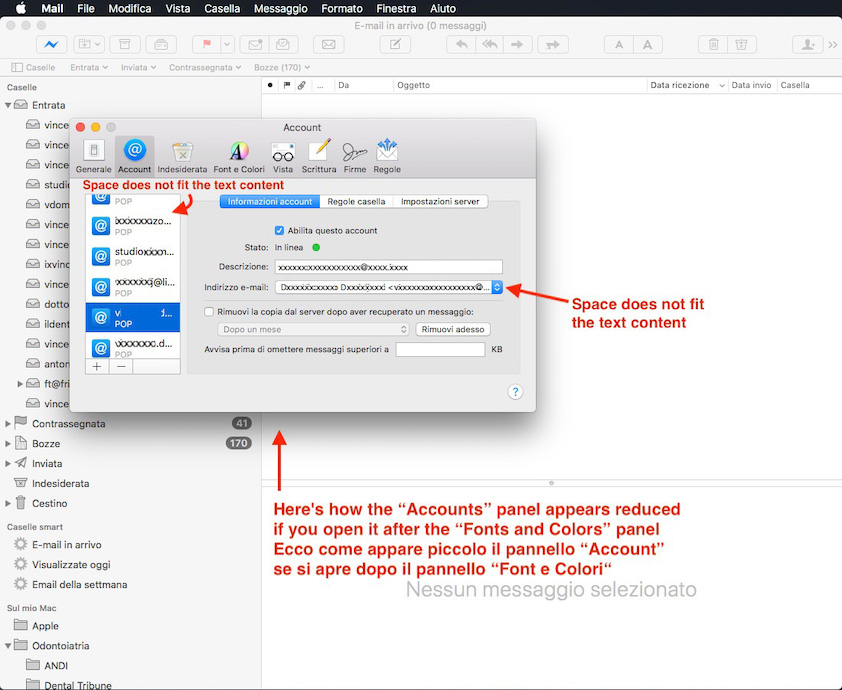Click the forward arrow toolbar icon
Screen dimensions: 842x690
518,45
